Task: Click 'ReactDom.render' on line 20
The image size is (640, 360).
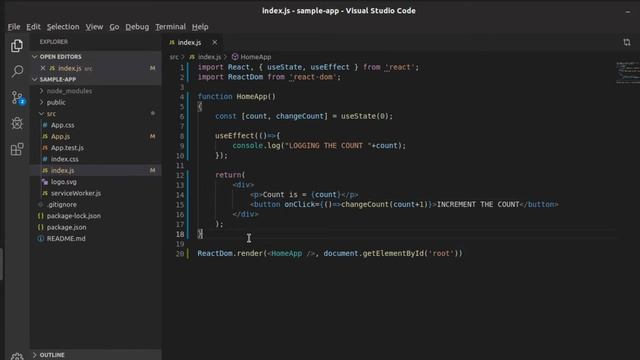Action: [230, 253]
